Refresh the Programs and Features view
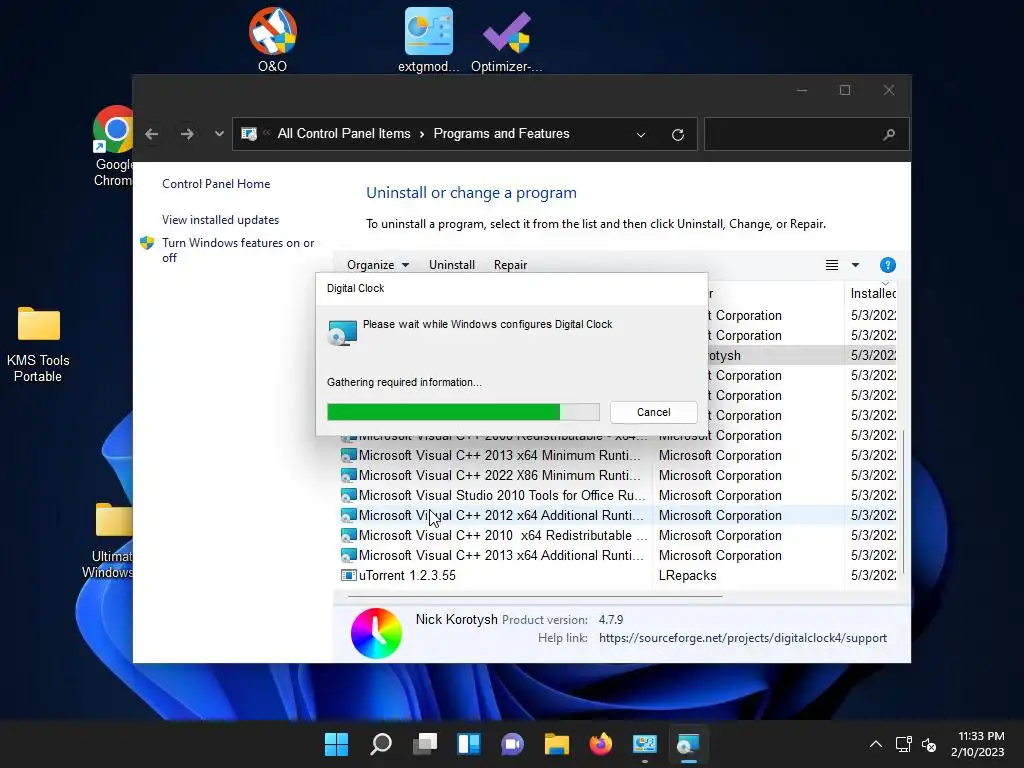The image size is (1024, 768). (678, 135)
